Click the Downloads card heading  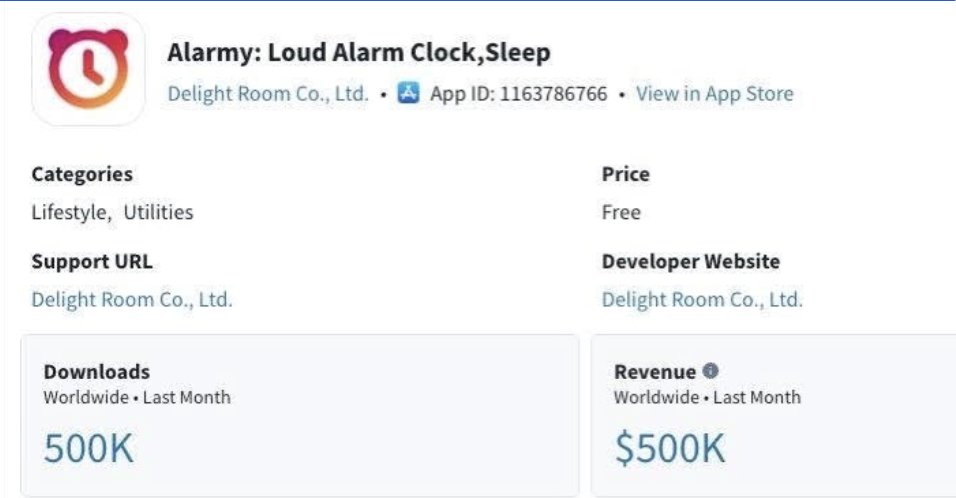click(96, 372)
